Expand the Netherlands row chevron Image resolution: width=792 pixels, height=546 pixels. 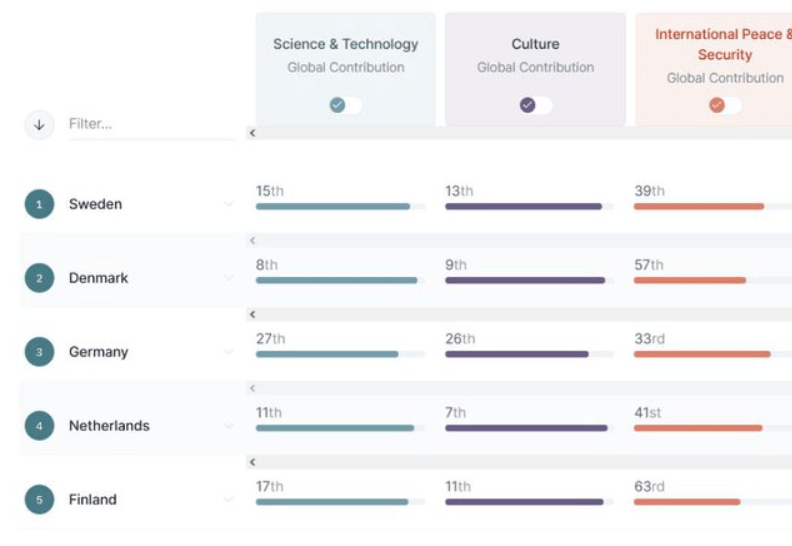[228, 426]
